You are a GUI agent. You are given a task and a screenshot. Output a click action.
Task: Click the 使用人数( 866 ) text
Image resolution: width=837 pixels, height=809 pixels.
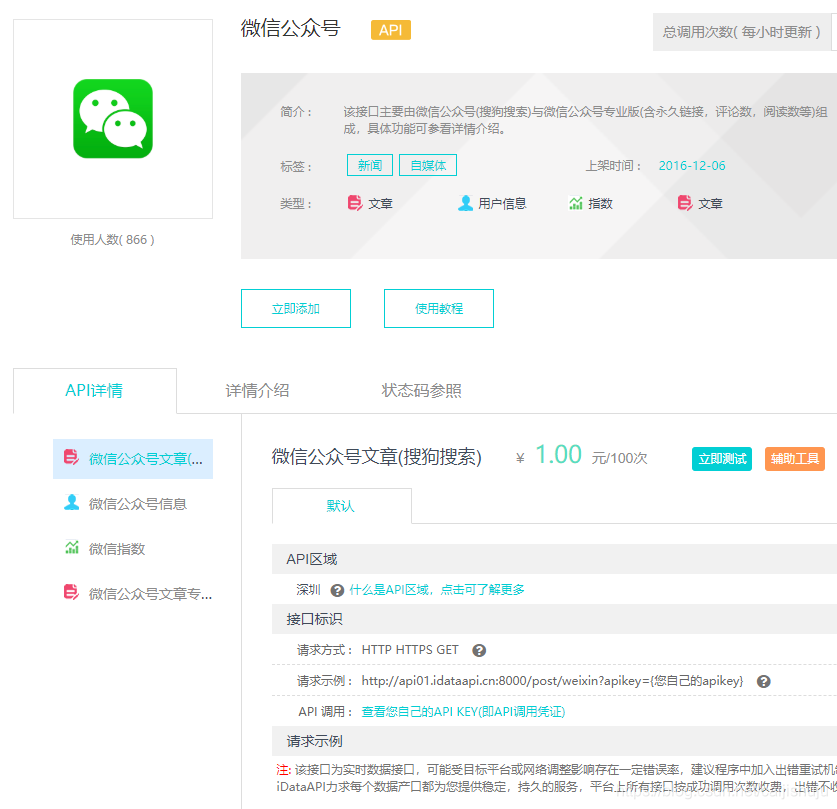point(113,240)
